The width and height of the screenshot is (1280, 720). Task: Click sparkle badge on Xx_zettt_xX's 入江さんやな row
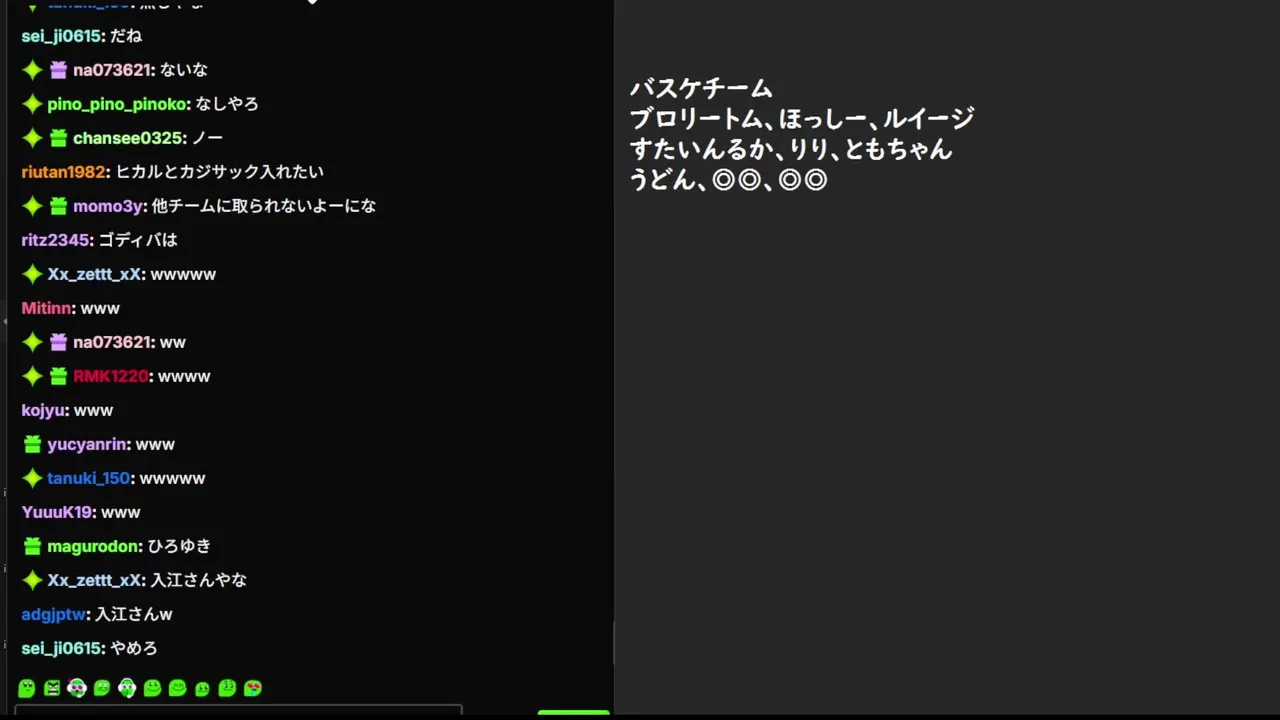click(x=32, y=580)
